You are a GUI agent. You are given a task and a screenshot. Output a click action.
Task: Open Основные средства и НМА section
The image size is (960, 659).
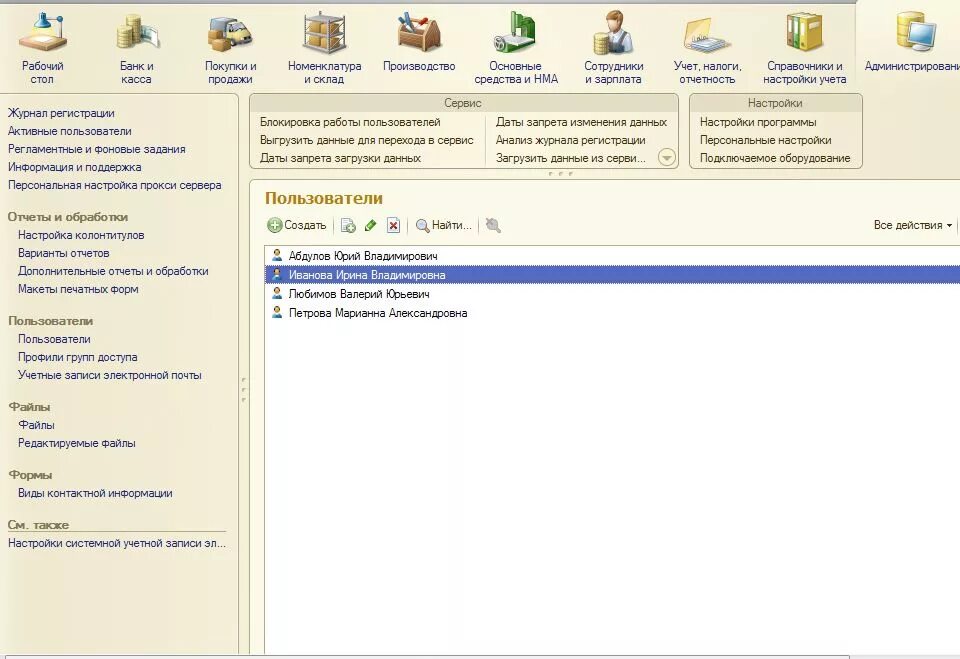pyautogui.click(x=516, y=48)
